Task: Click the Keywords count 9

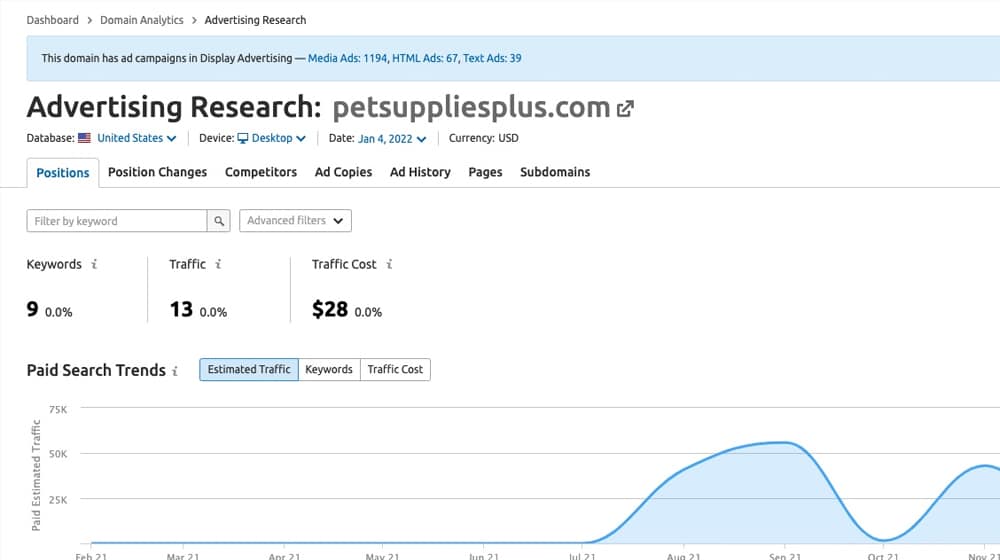Action: click(x=33, y=309)
